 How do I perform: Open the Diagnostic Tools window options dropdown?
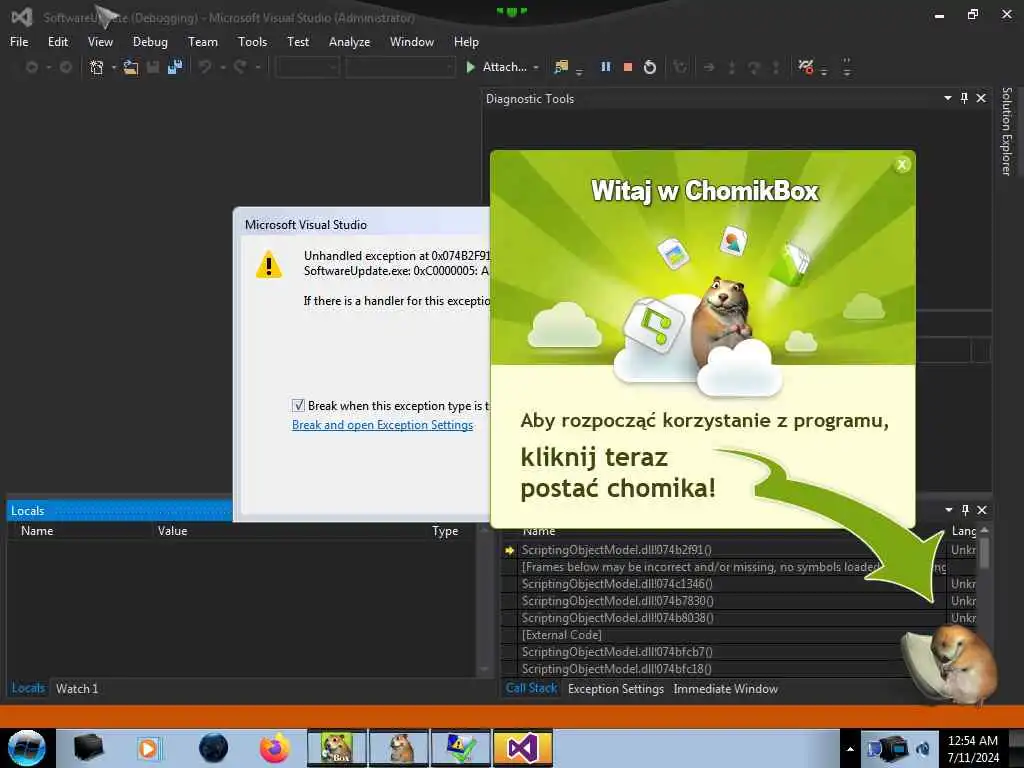point(948,98)
